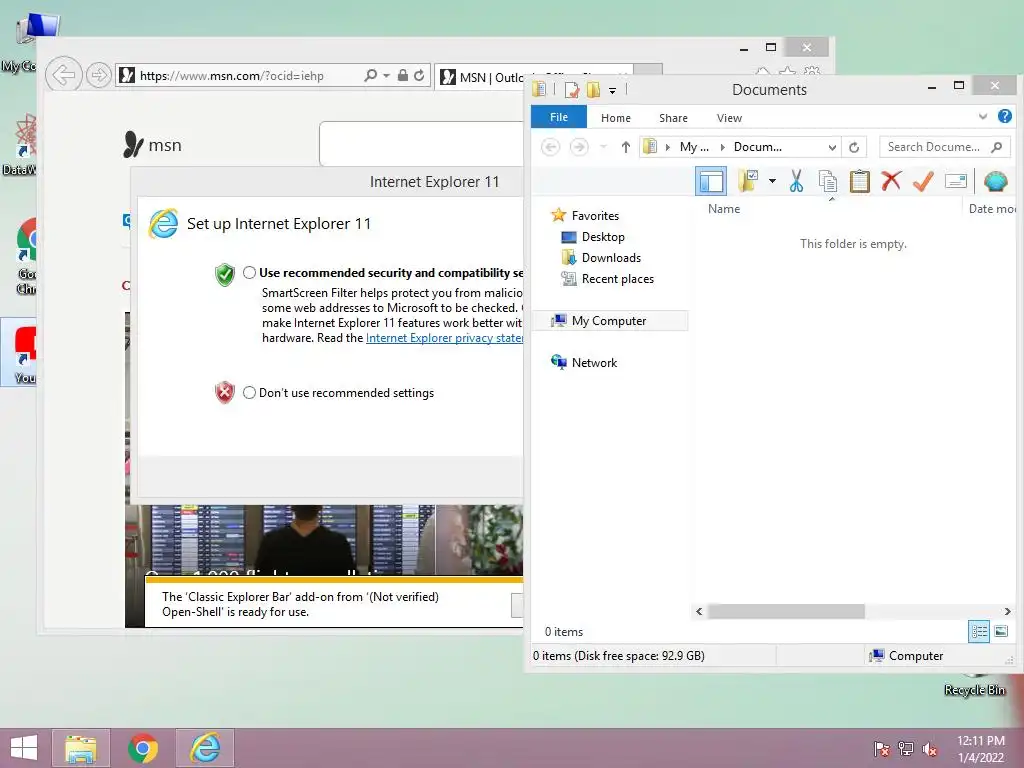
Task: Open Downloads in navigation pane
Action: [x=611, y=257]
